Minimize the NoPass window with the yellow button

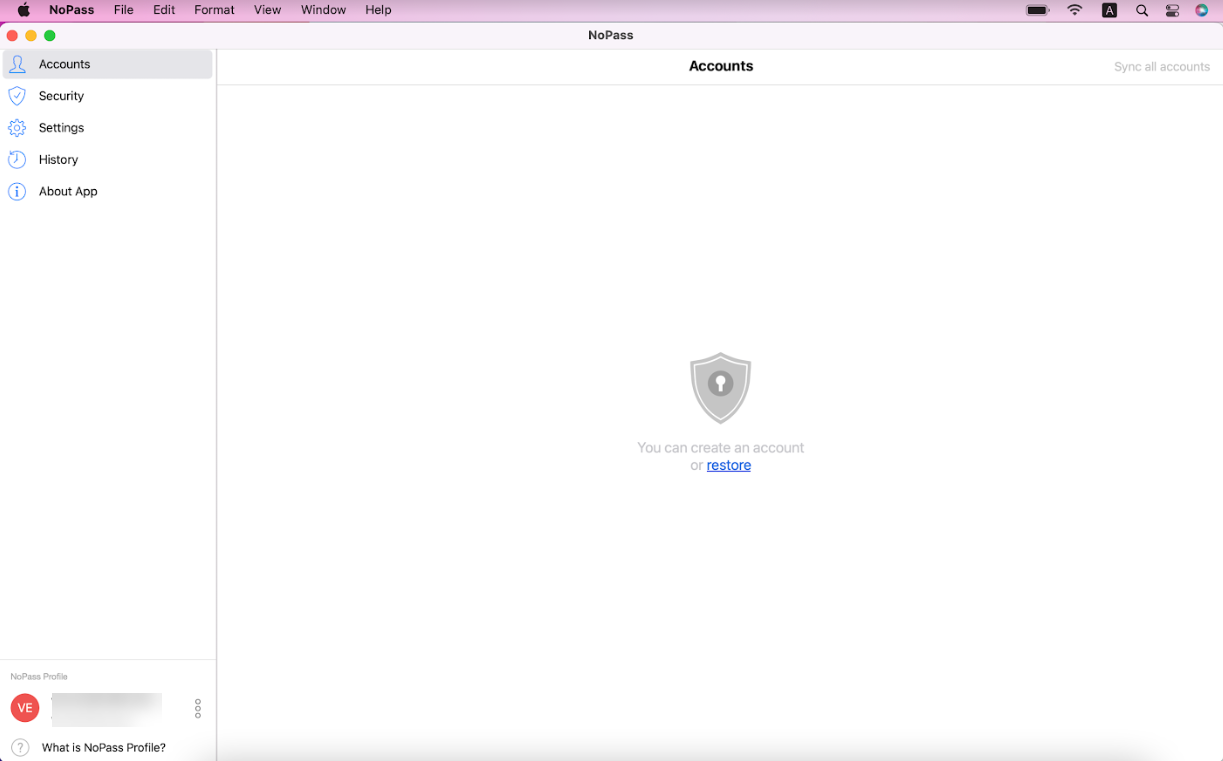pyautogui.click(x=31, y=36)
